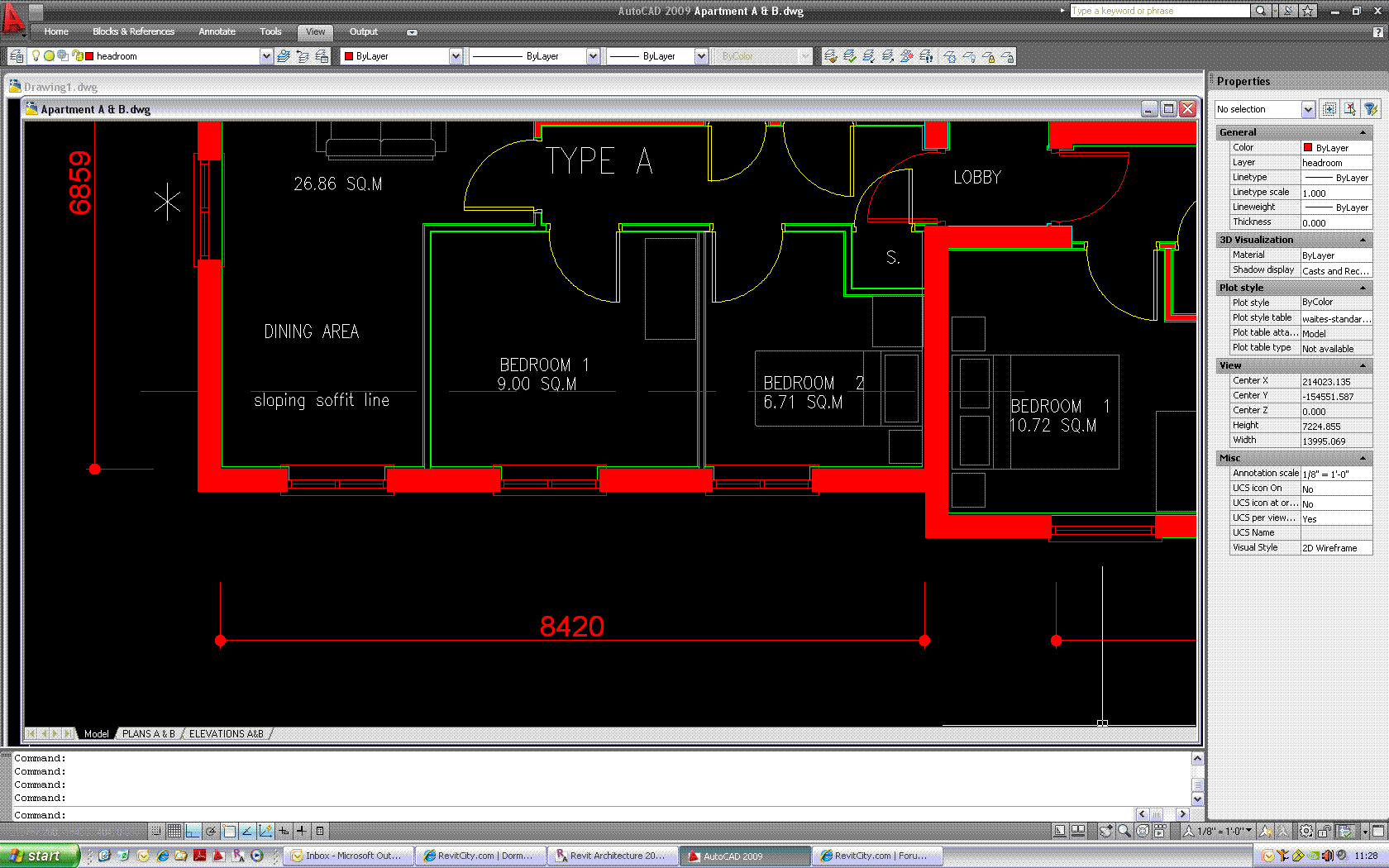The image size is (1389, 868).
Task: Toggle Polar Tracking in status bar
Action: 211,831
